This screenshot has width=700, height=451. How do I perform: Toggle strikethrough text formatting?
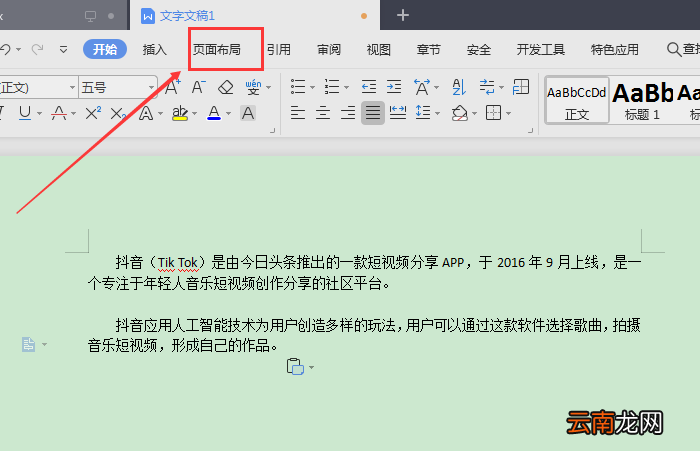coord(59,113)
